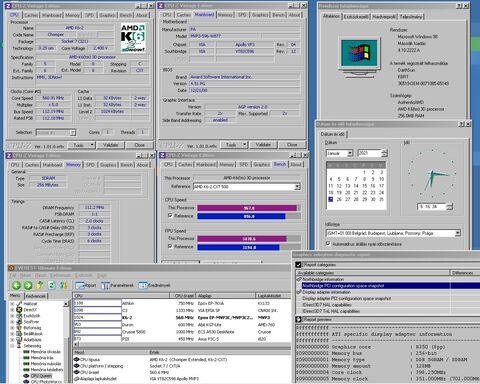Collapse Sebesség node in EVEREST tree

coord(12,346)
